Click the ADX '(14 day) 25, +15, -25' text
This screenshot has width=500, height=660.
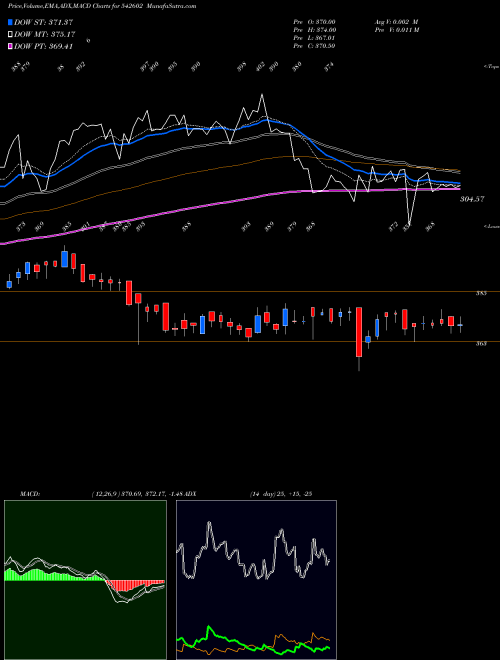coord(280,493)
